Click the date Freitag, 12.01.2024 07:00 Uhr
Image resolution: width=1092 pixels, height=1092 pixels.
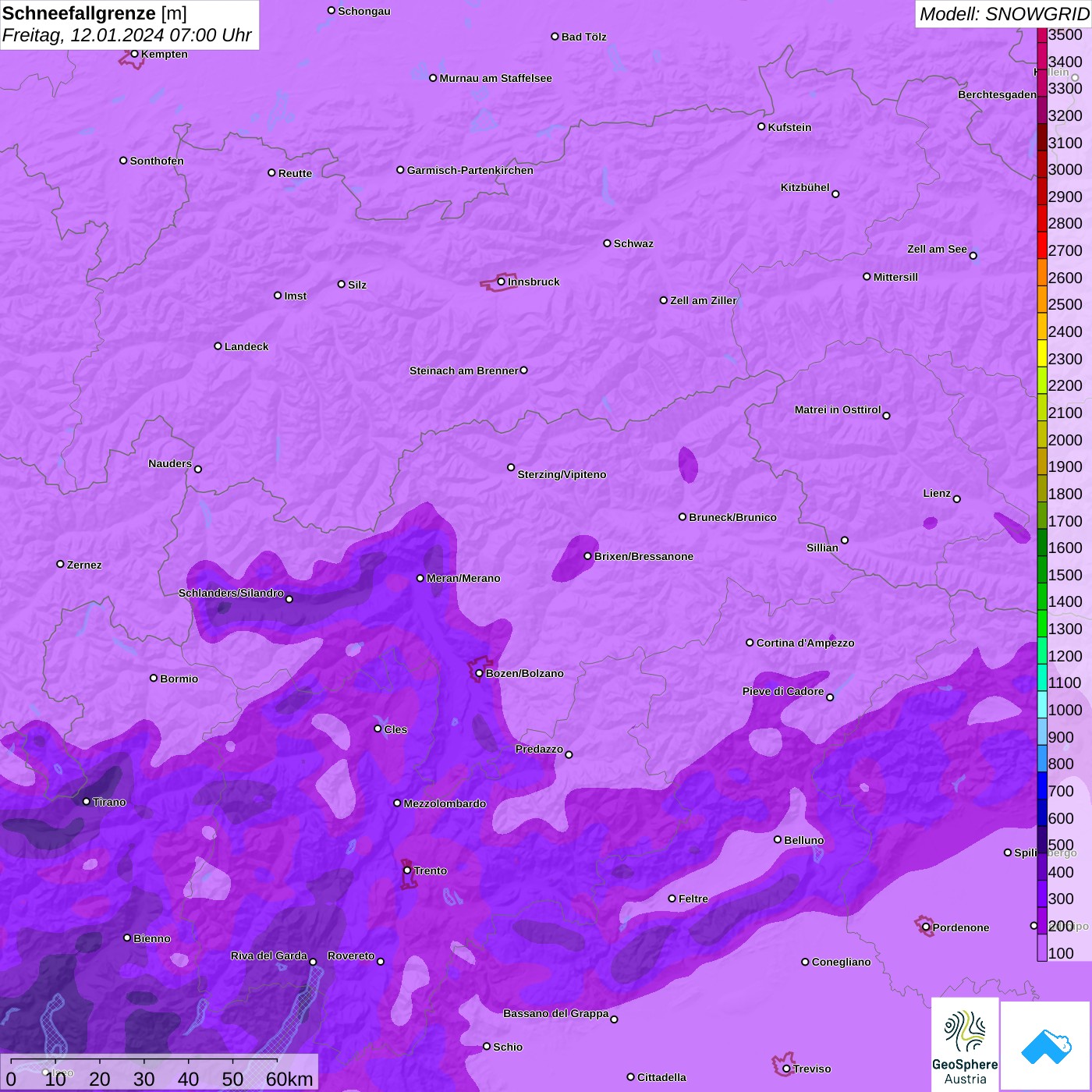click(127, 35)
